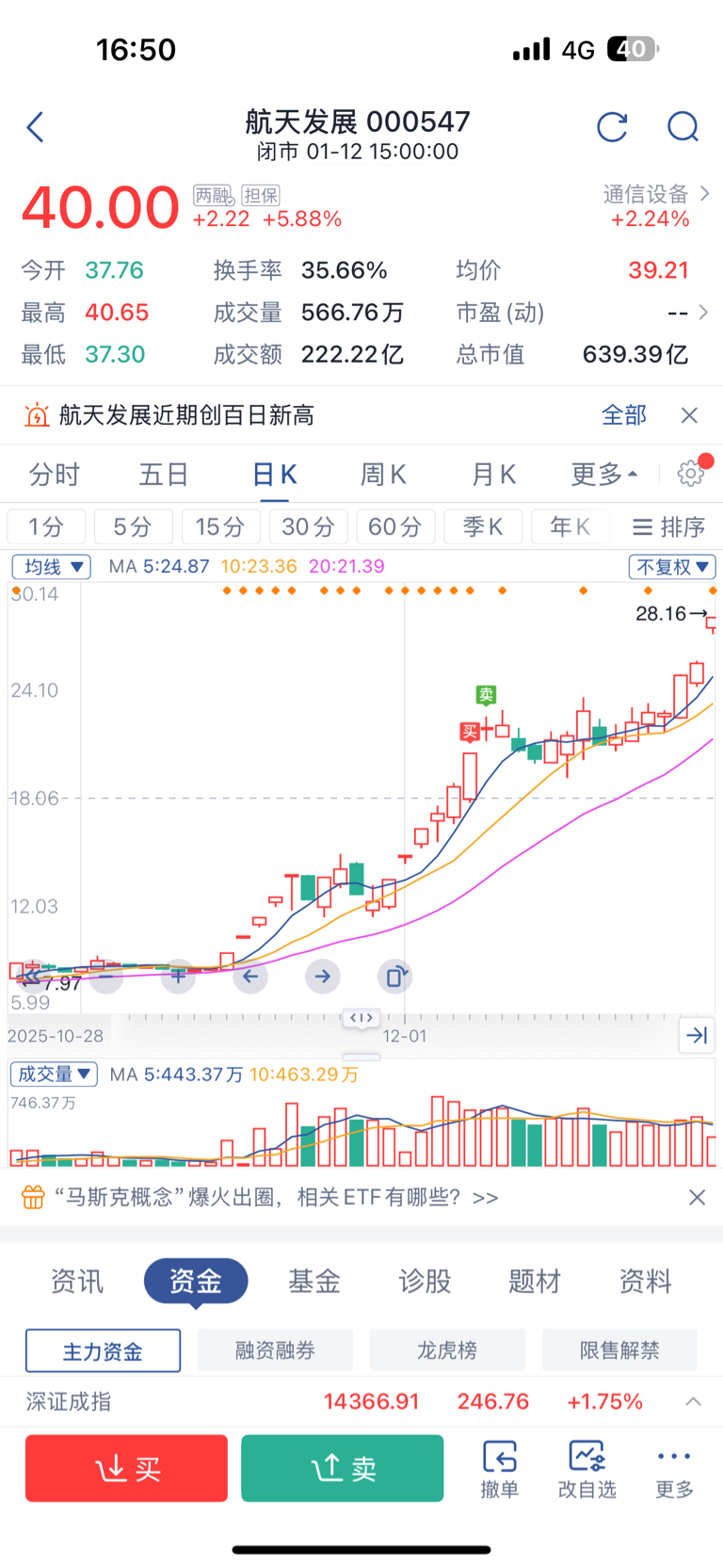Switch to the 周K chart tab
Screen dimensions: 723x1568
(383, 475)
